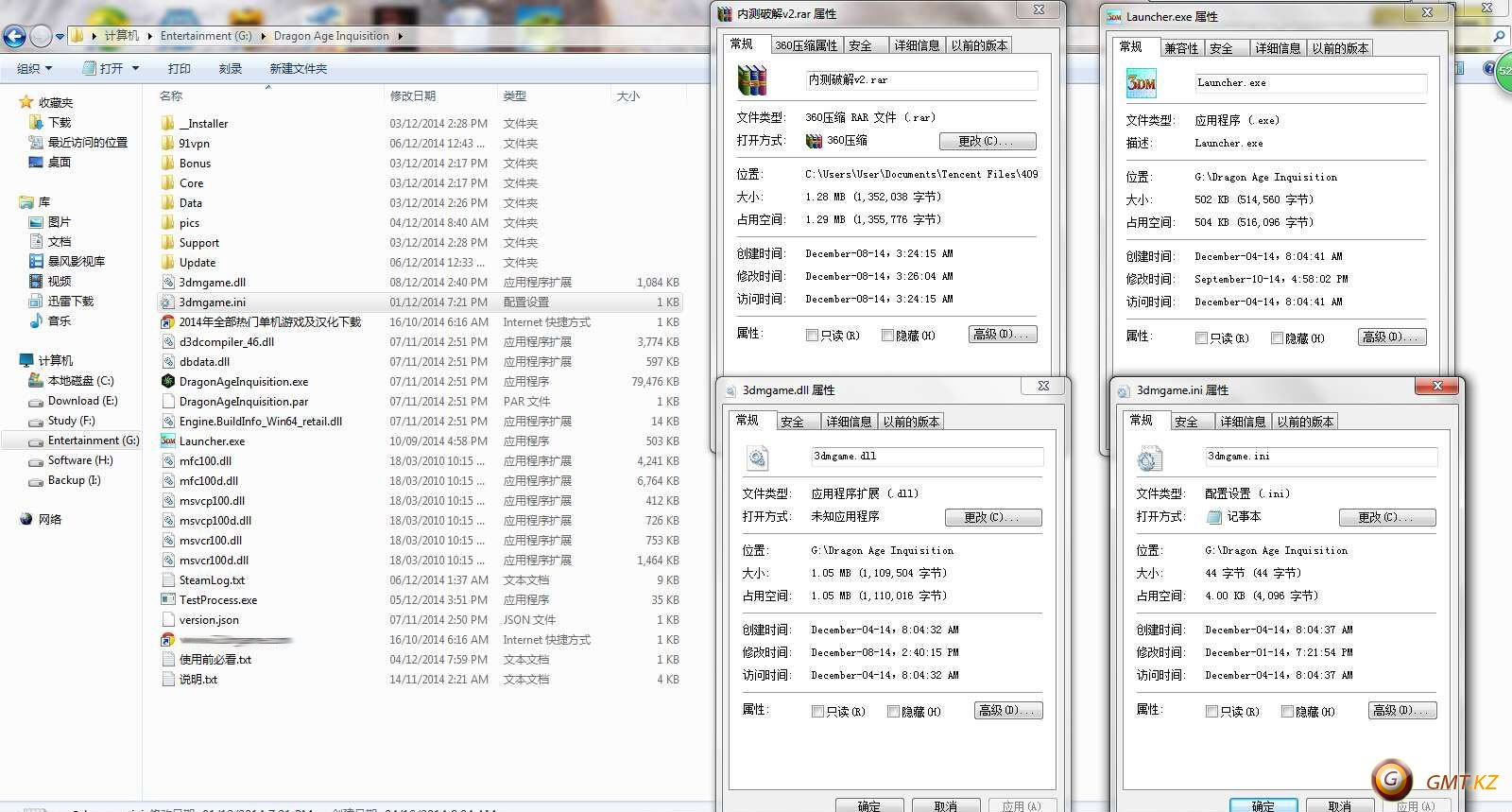
Task: Click the filename field in 3dmgame.ini properties
Action: [1321, 457]
